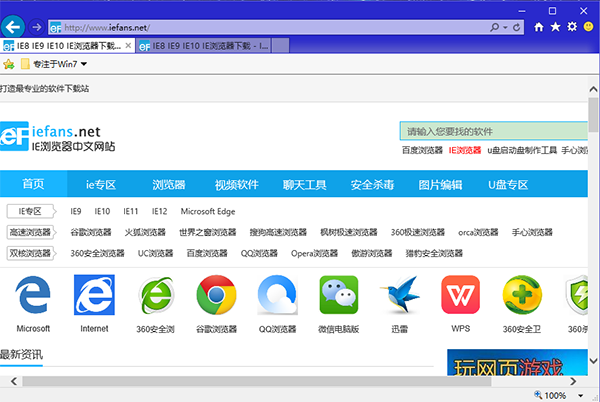This screenshot has height=402, width=600.
Task: Click the WPS office icon
Action: (x=461, y=297)
